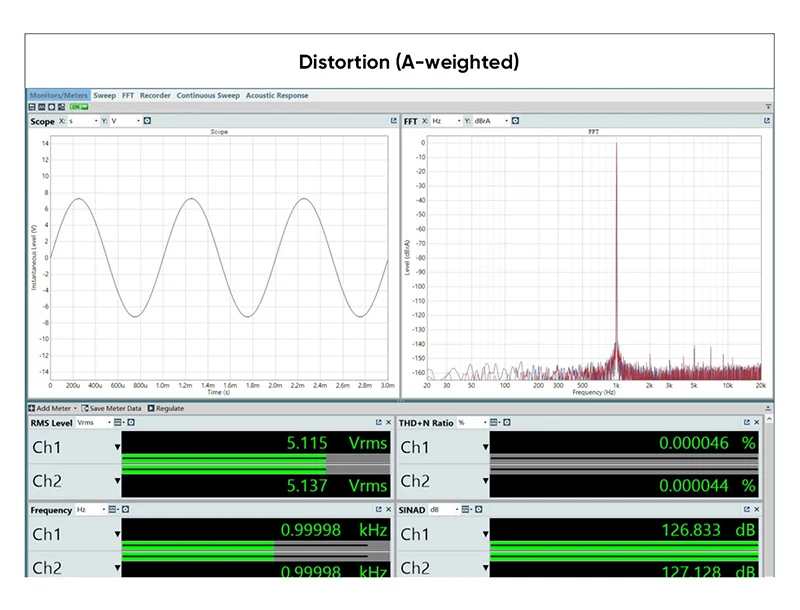Open RMS Level meter settings gear icon
800x610 pixels.
coord(131,422)
